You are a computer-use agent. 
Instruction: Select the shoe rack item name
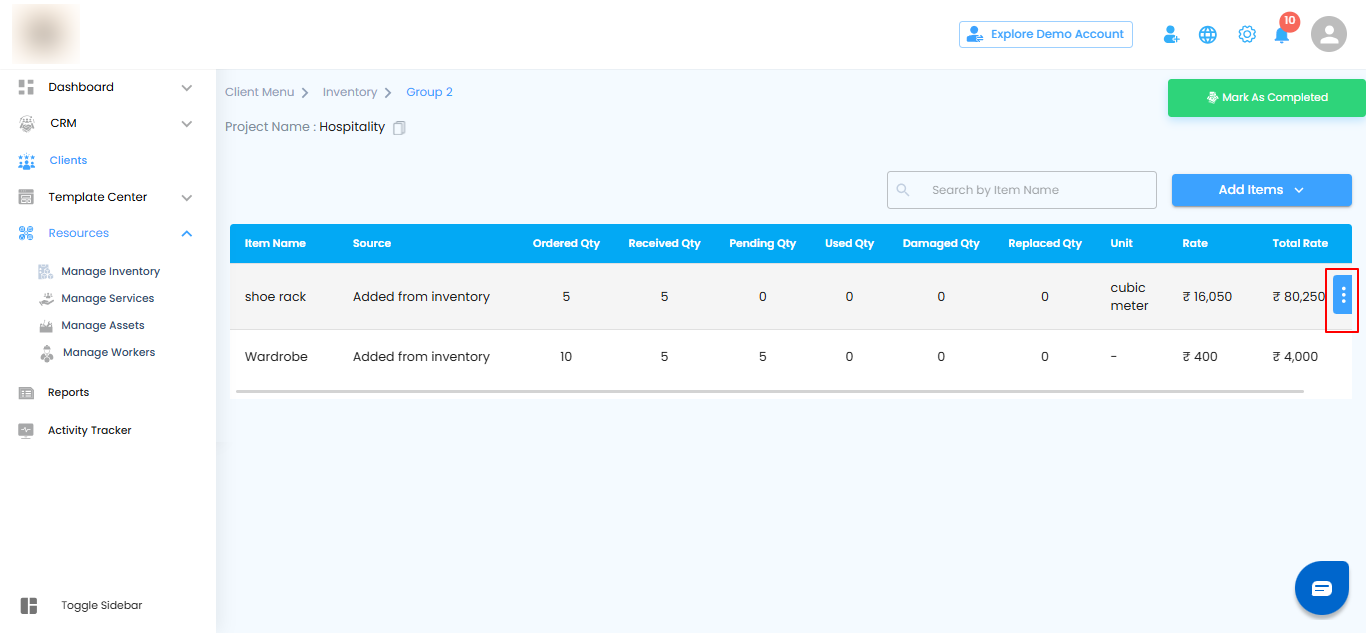tap(275, 296)
